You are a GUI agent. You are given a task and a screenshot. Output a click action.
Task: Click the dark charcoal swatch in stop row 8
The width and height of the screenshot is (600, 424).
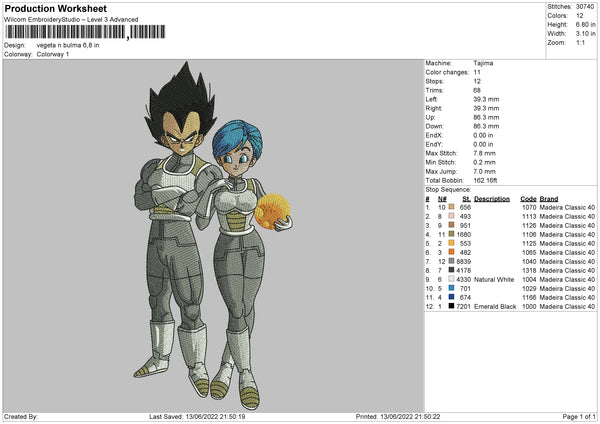(x=452, y=270)
